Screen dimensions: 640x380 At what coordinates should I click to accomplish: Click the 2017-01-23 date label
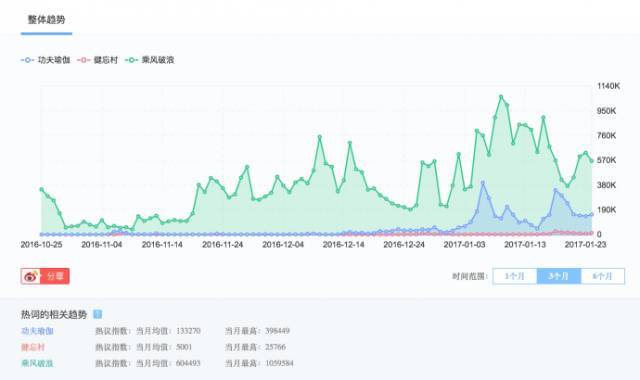pyautogui.click(x=585, y=244)
